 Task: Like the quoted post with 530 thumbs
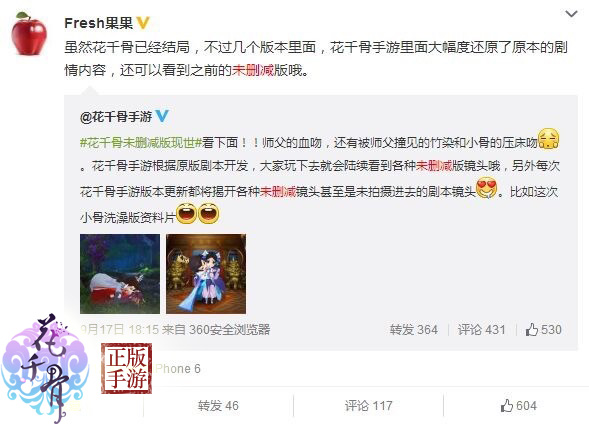click(543, 329)
